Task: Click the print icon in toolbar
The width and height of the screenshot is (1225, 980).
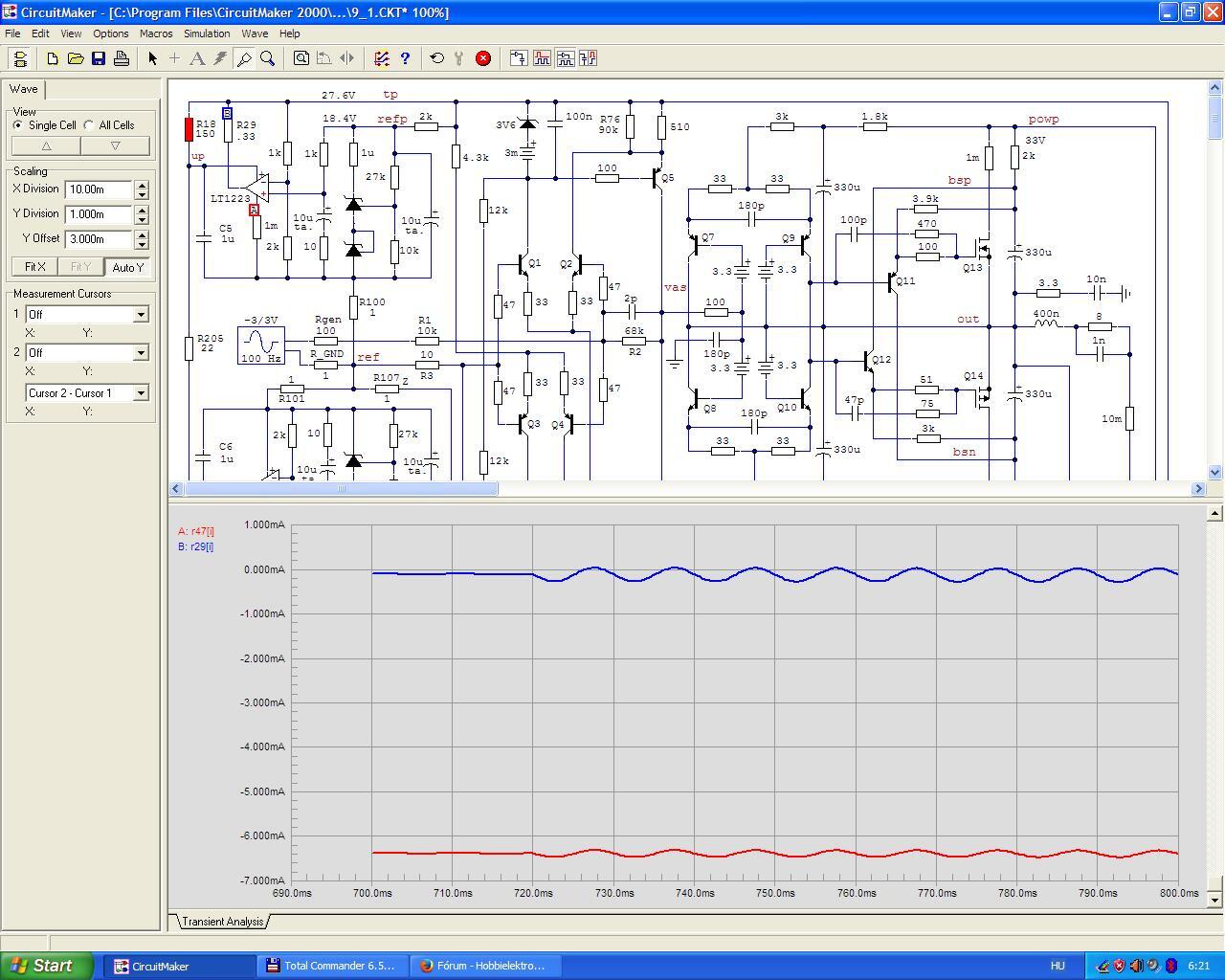Action: click(x=122, y=58)
